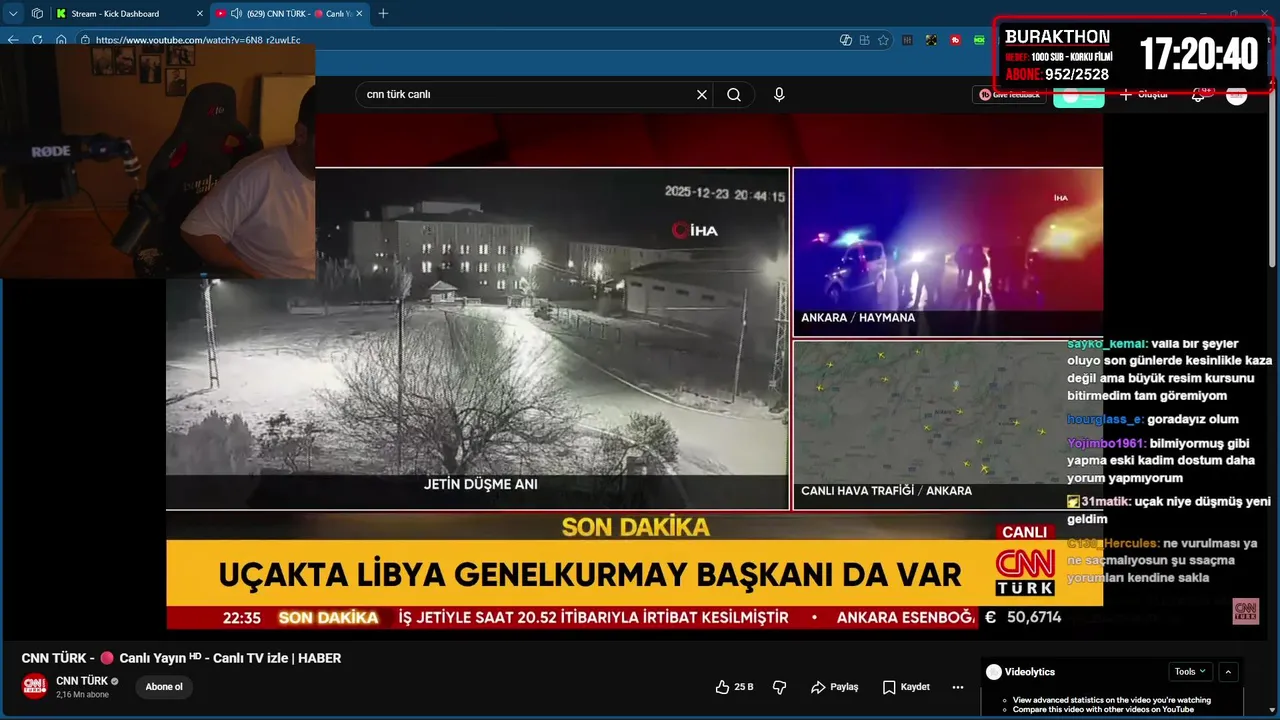The width and height of the screenshot is (1280, 720).
Task: Dislike the video
Action: (780, 687)
